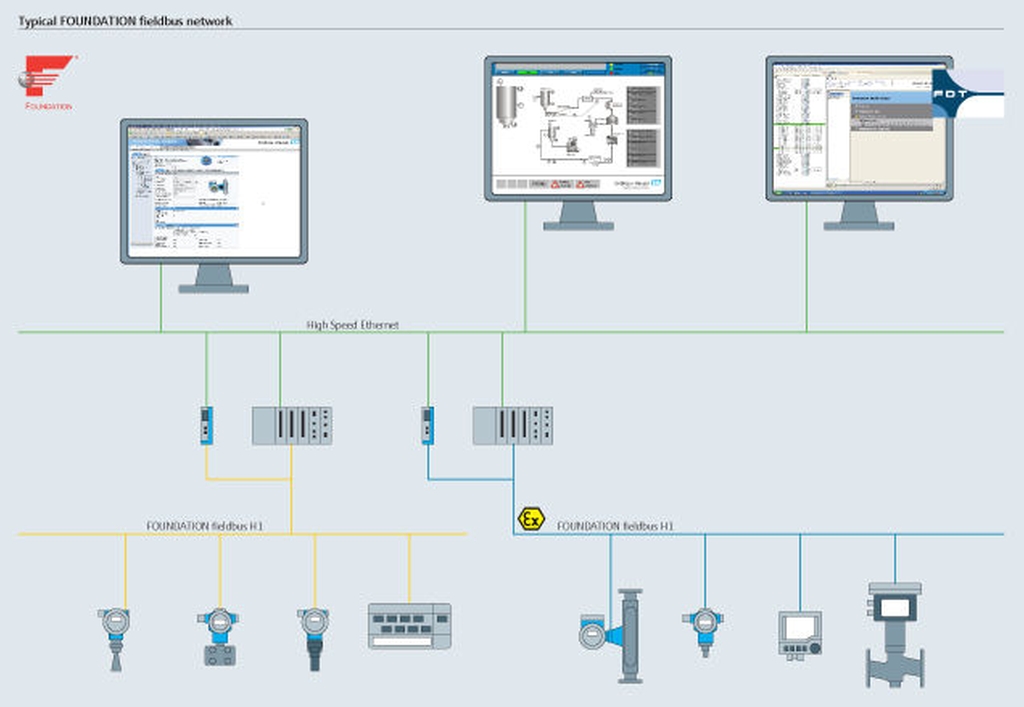Screen dimensions: 1024x707
Task: Select the FDT logo badge
Action: click(968, 94)
